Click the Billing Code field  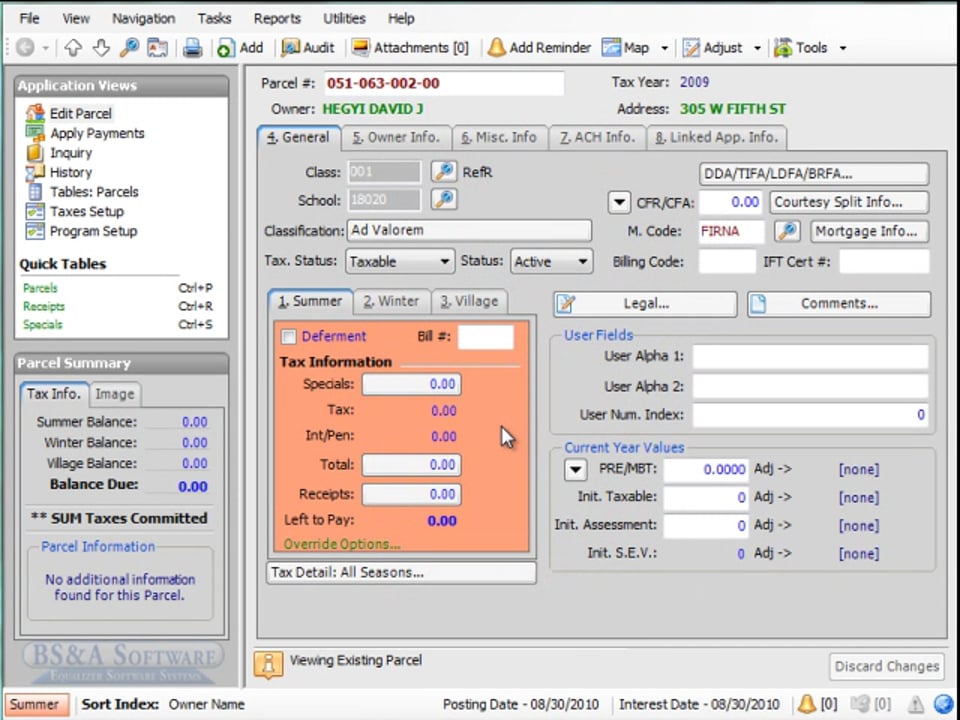coord(727,262)
